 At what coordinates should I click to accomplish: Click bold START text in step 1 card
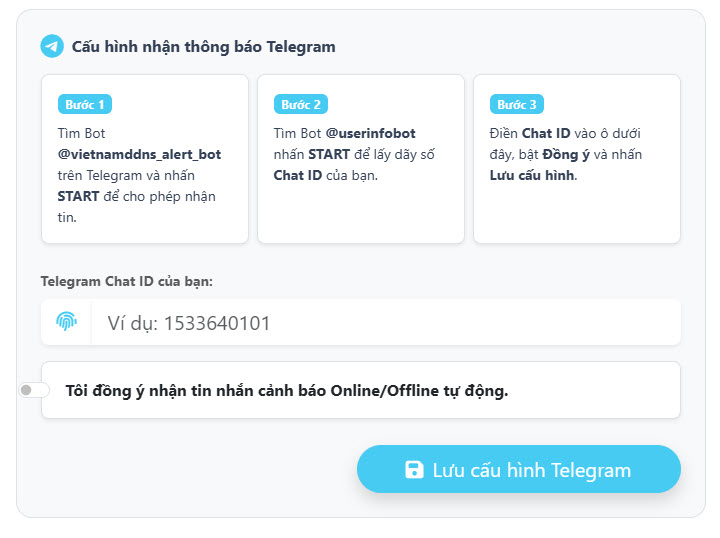point(78,196)
